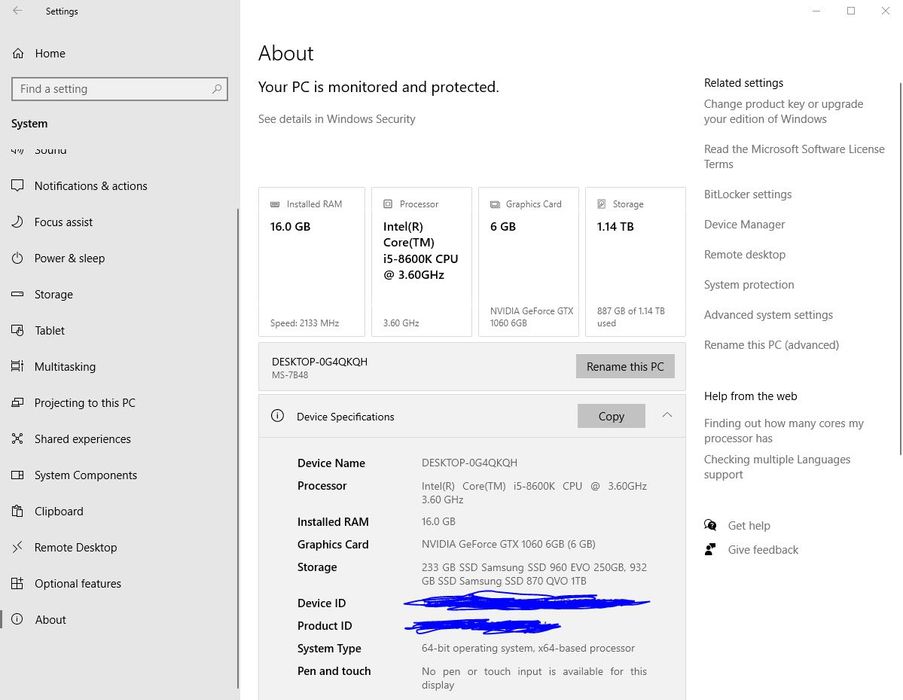The height and width of the screenshot is (700, 903).
Task: Go to Storage settings page
Action: tap(53, 295)
